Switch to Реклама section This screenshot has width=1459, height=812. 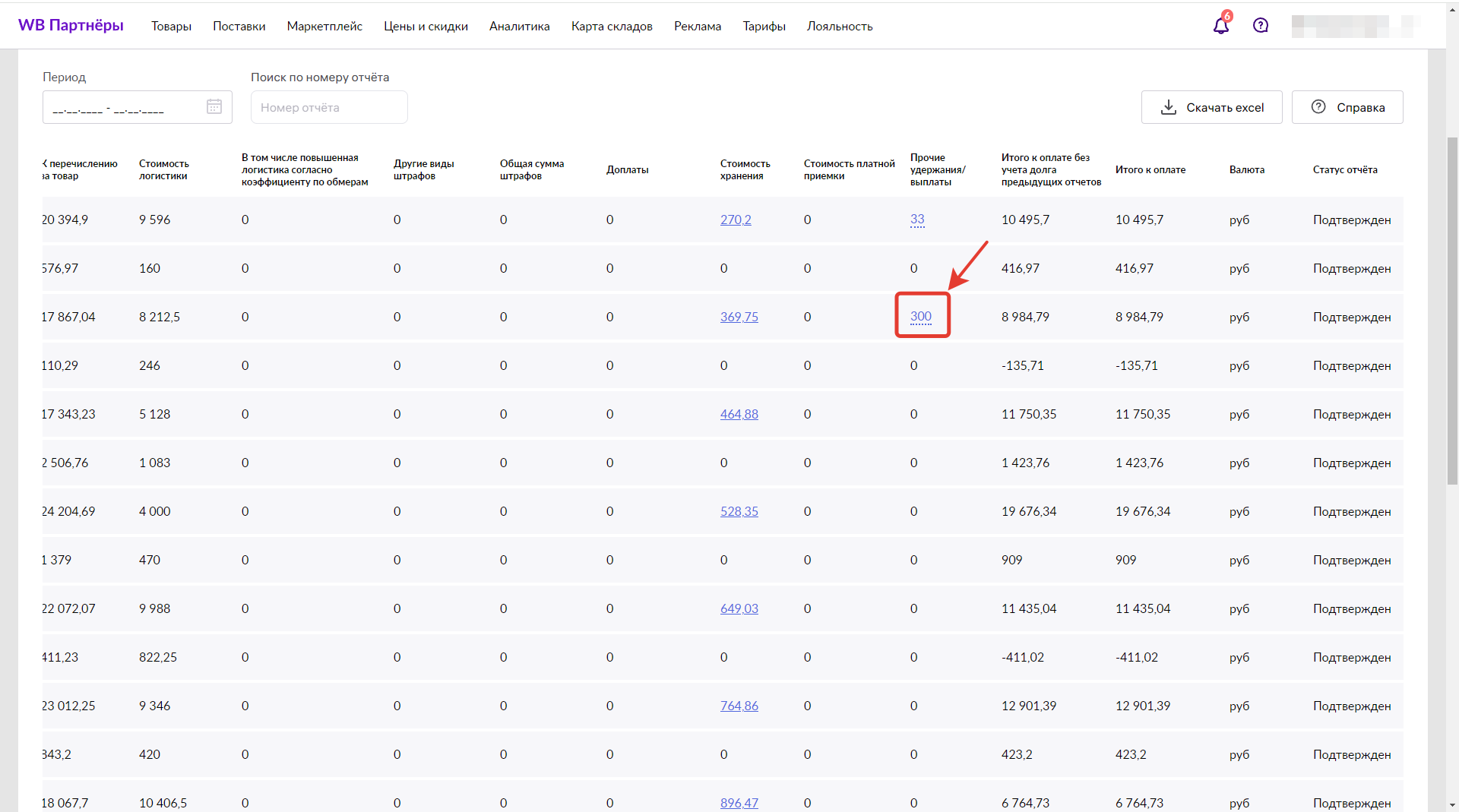pyautogui.click(x=697, y=27)
